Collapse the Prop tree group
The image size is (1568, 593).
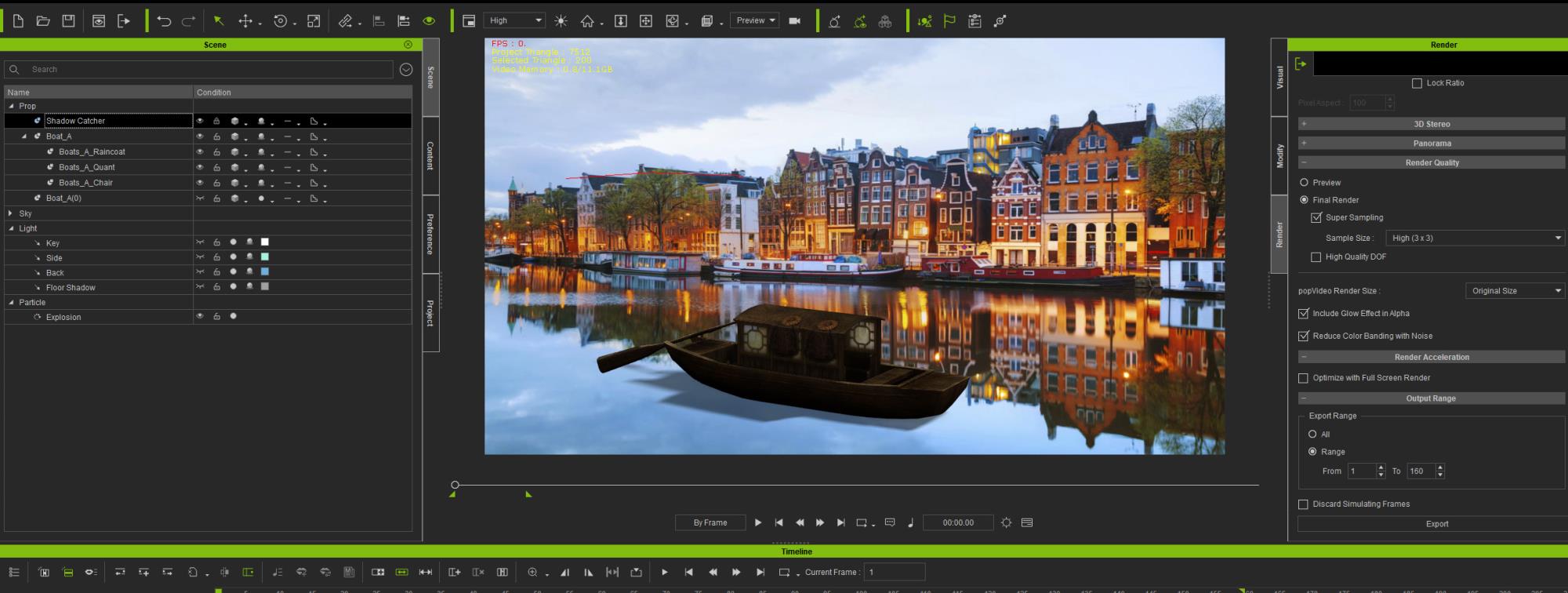[11, 106]
